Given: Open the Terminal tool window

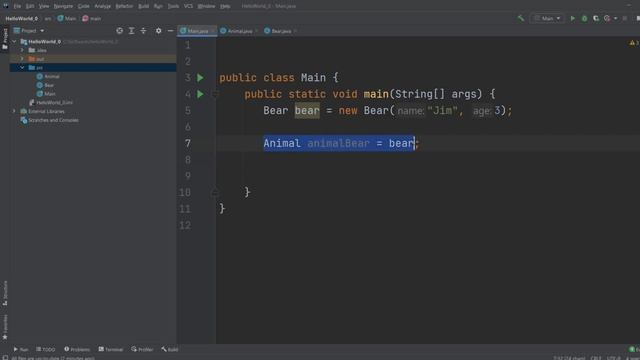Looking at the screenshot, I should [x=111, y=349].
